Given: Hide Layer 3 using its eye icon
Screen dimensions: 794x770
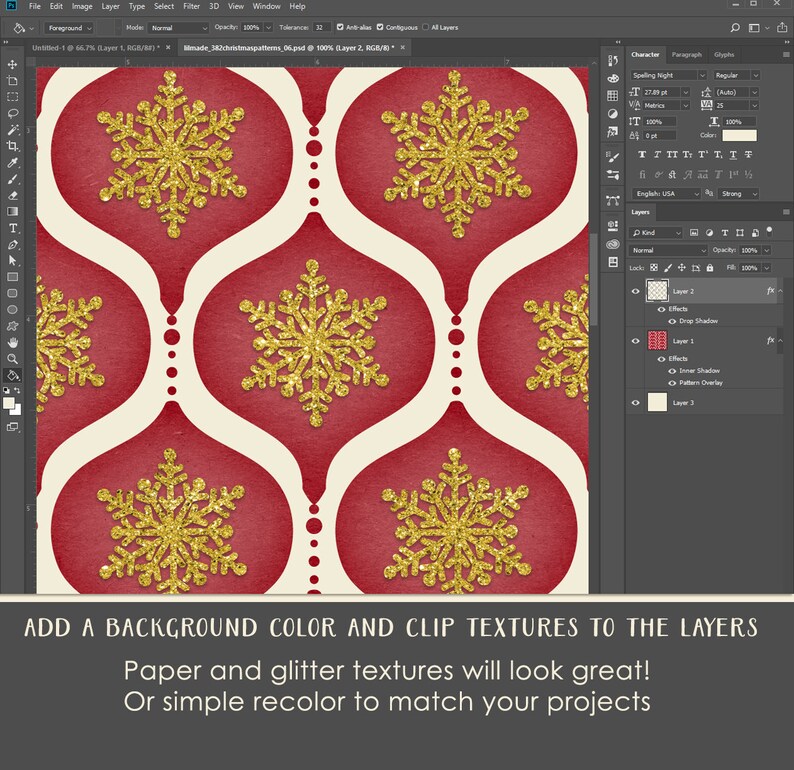Looking at the screenshot, I should point(636,403).
